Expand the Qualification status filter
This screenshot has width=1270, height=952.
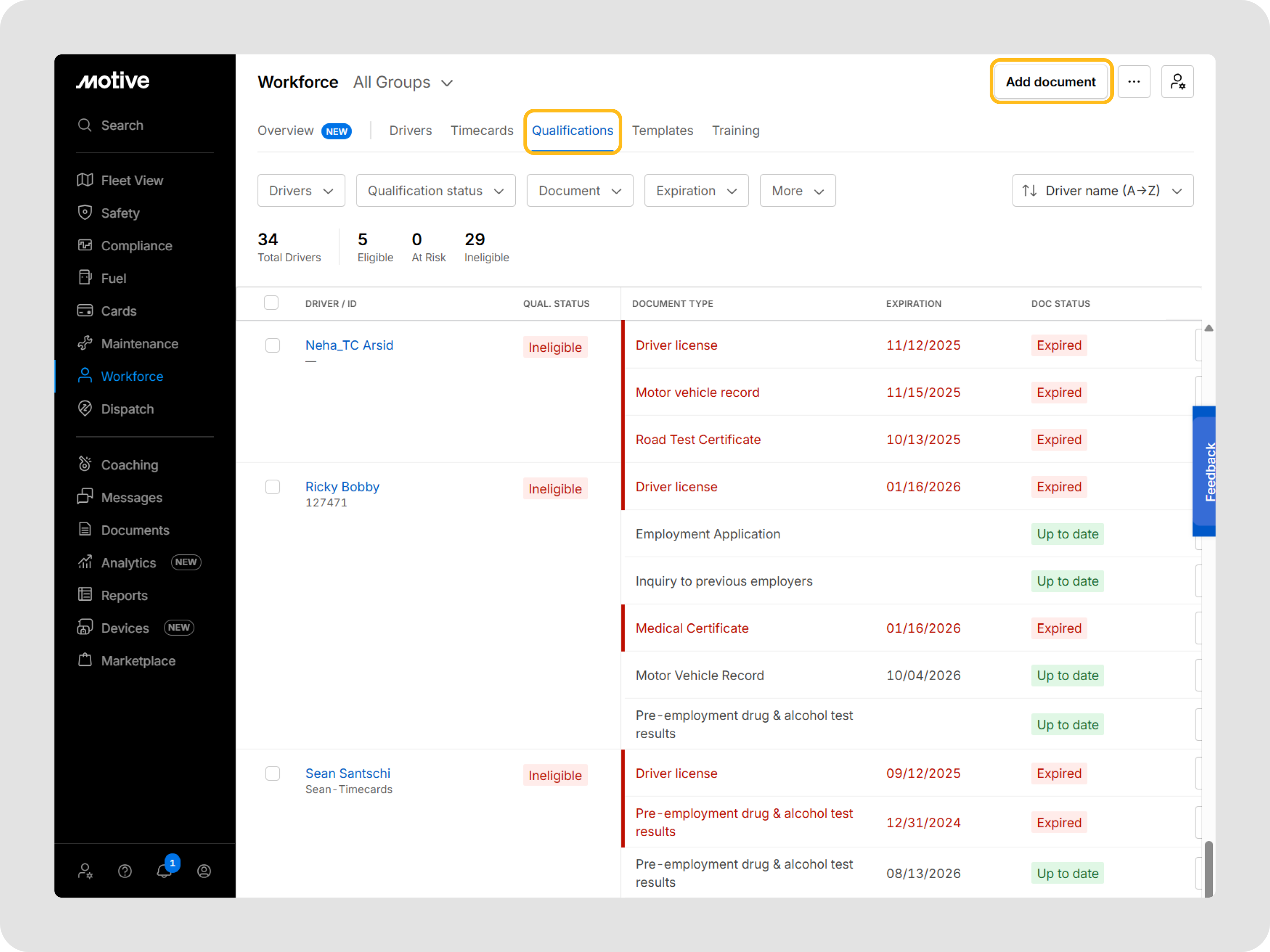(x=435, y=190)
